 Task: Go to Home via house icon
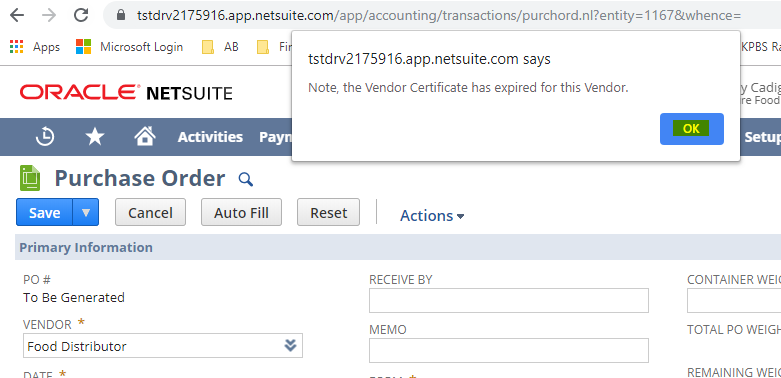pyautogui.click(x=145, y=136)
